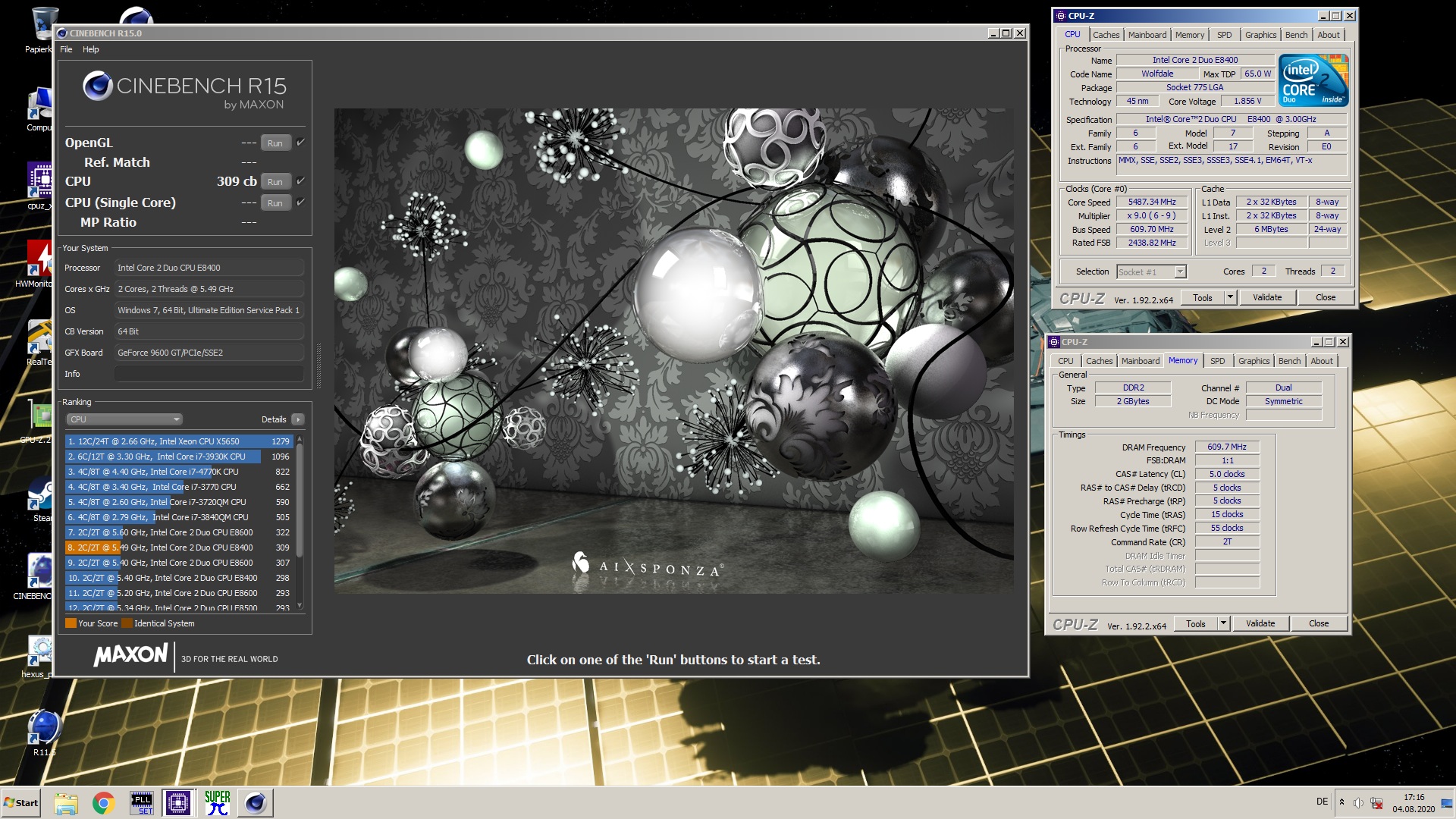Viewport: 1456px width, 819px height.
Task: Open Chrome from the taskbar
Action: point(103,803)
